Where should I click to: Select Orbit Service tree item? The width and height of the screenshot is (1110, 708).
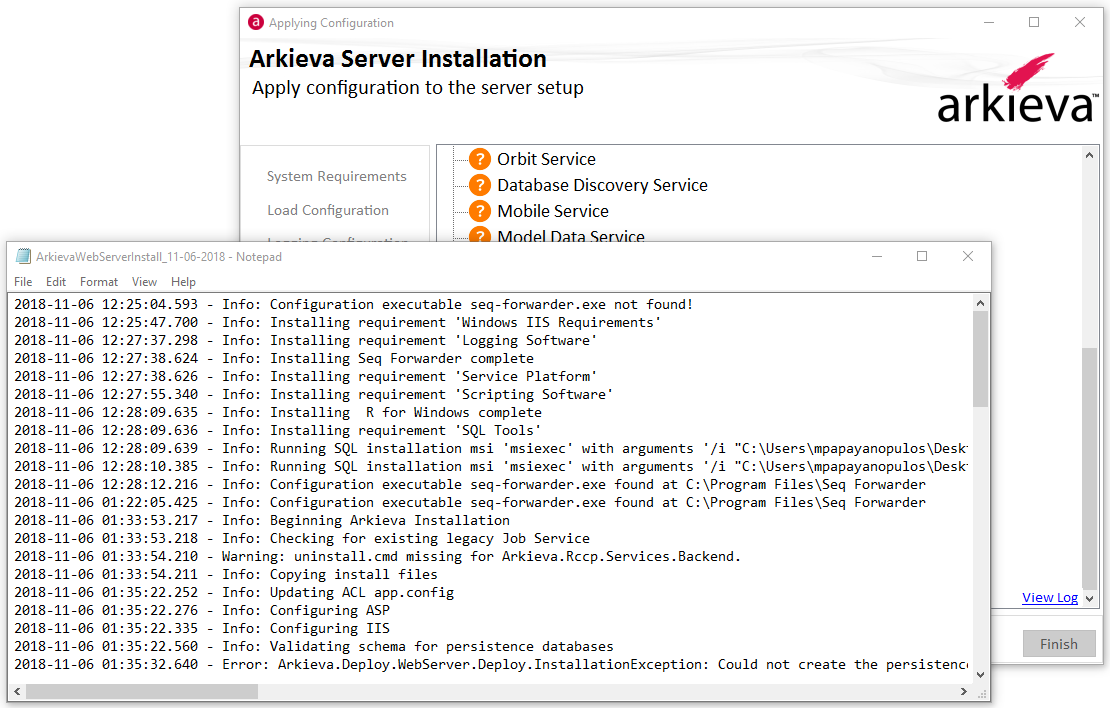[x=547, y=159]
